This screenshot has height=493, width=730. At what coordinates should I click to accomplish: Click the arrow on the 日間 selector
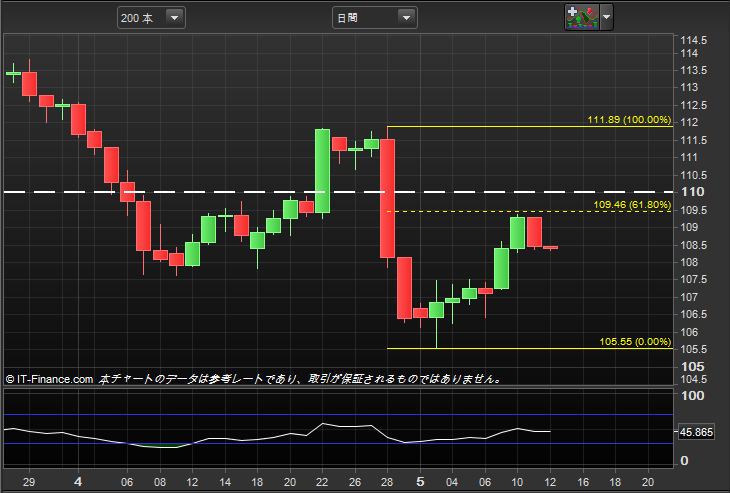point(406,18)
